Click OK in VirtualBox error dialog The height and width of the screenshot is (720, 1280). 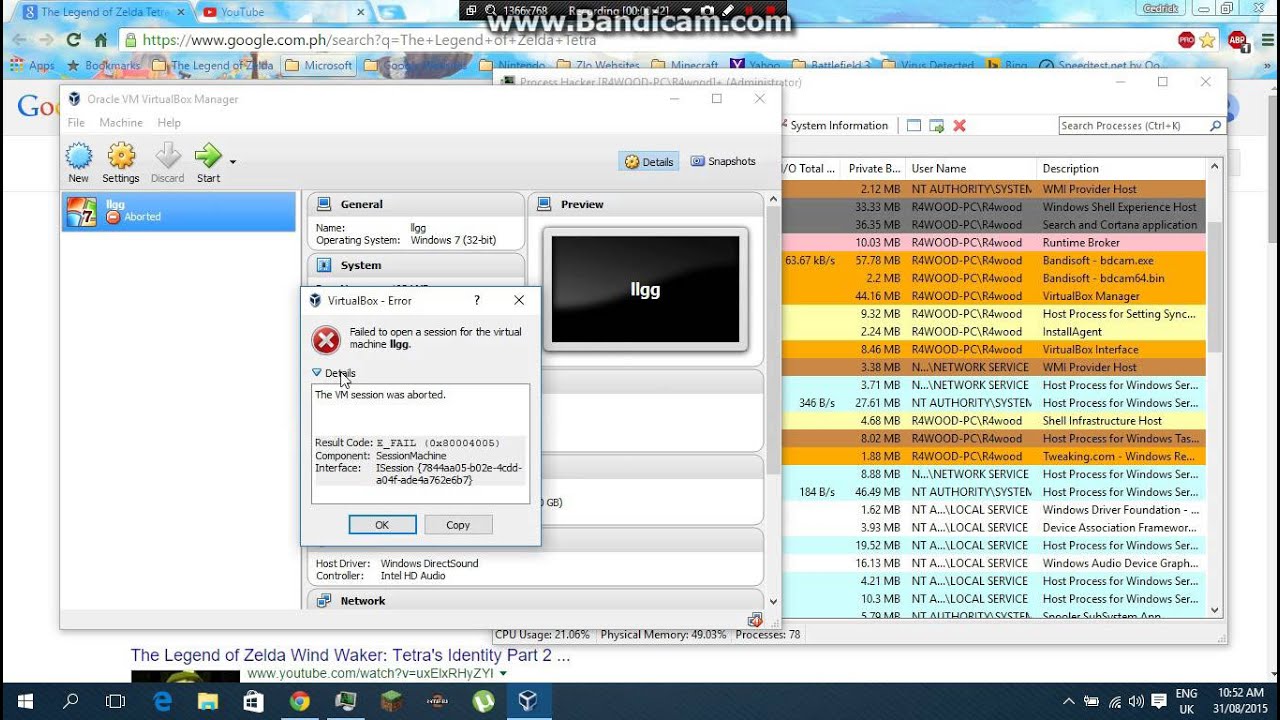click(x=382, y=525)
